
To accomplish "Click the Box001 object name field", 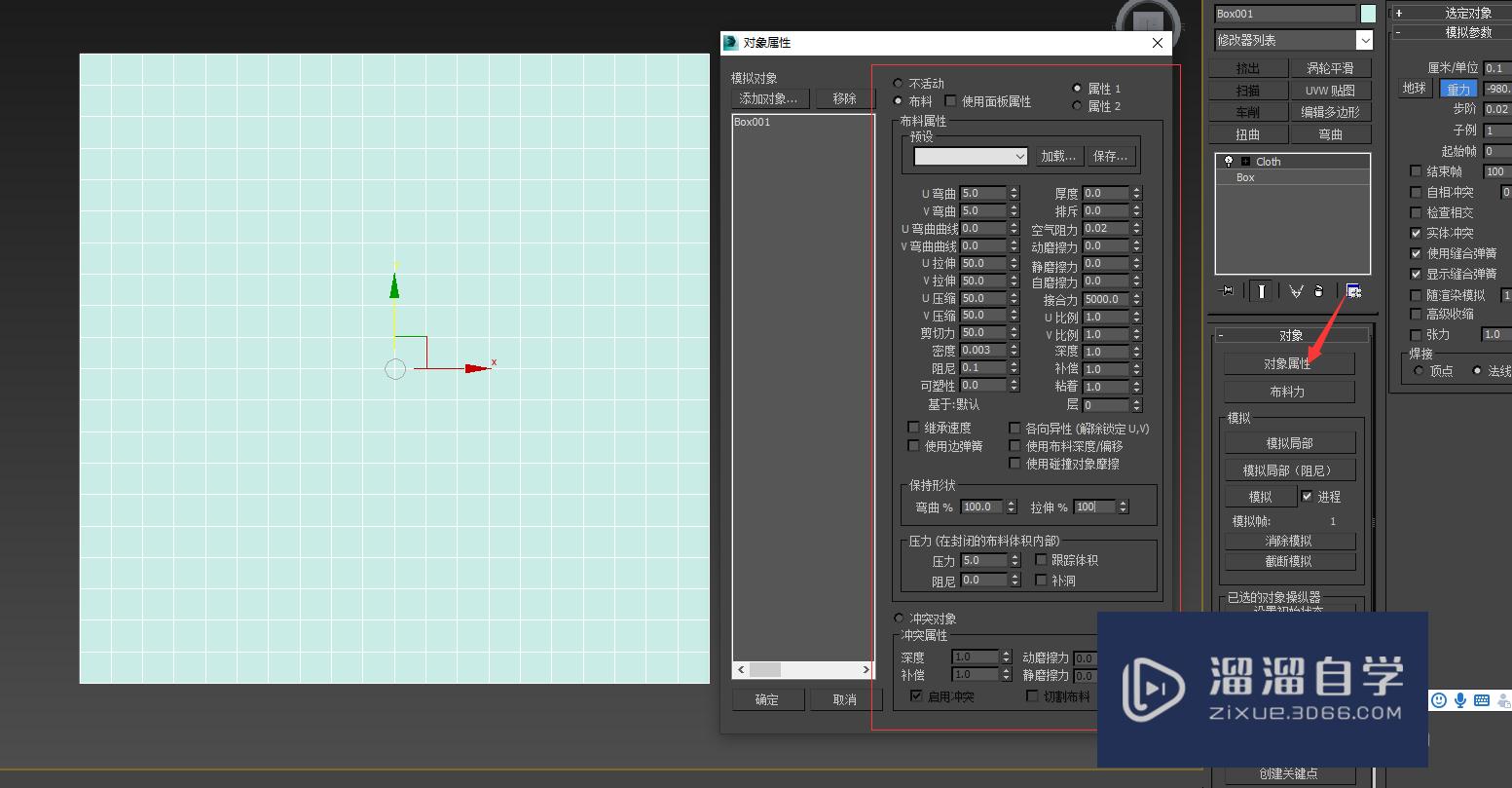I will coord(1285,14).
